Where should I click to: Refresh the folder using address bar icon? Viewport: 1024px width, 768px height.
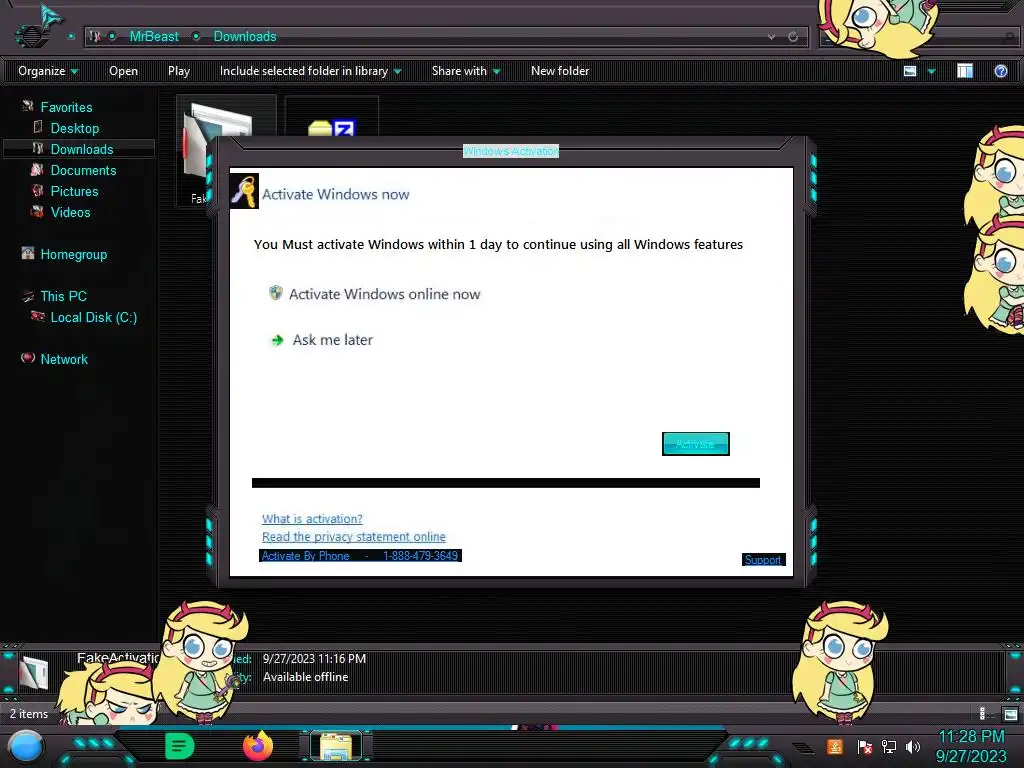(793, 37)
